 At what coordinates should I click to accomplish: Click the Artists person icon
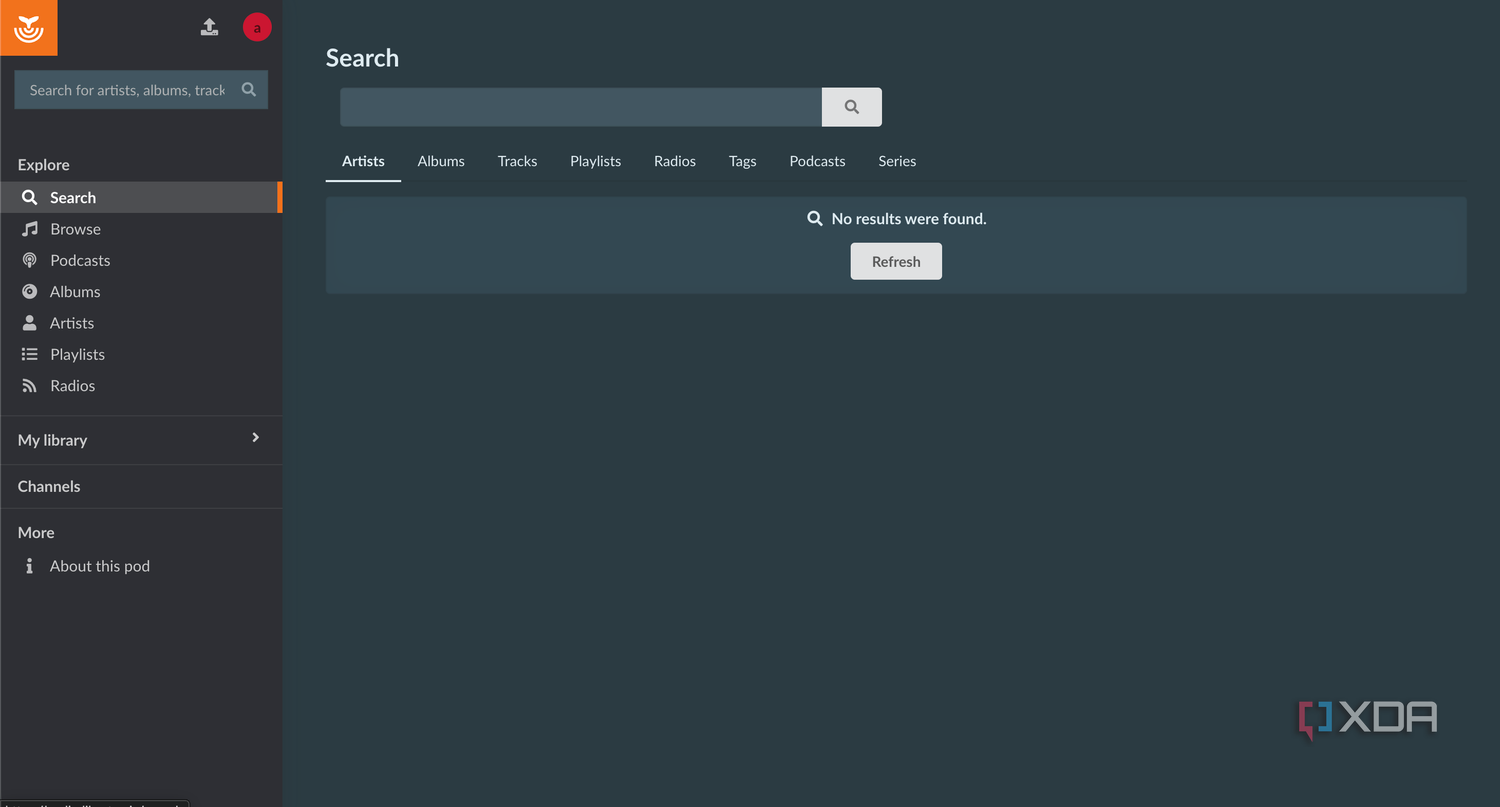pos(30,323)
